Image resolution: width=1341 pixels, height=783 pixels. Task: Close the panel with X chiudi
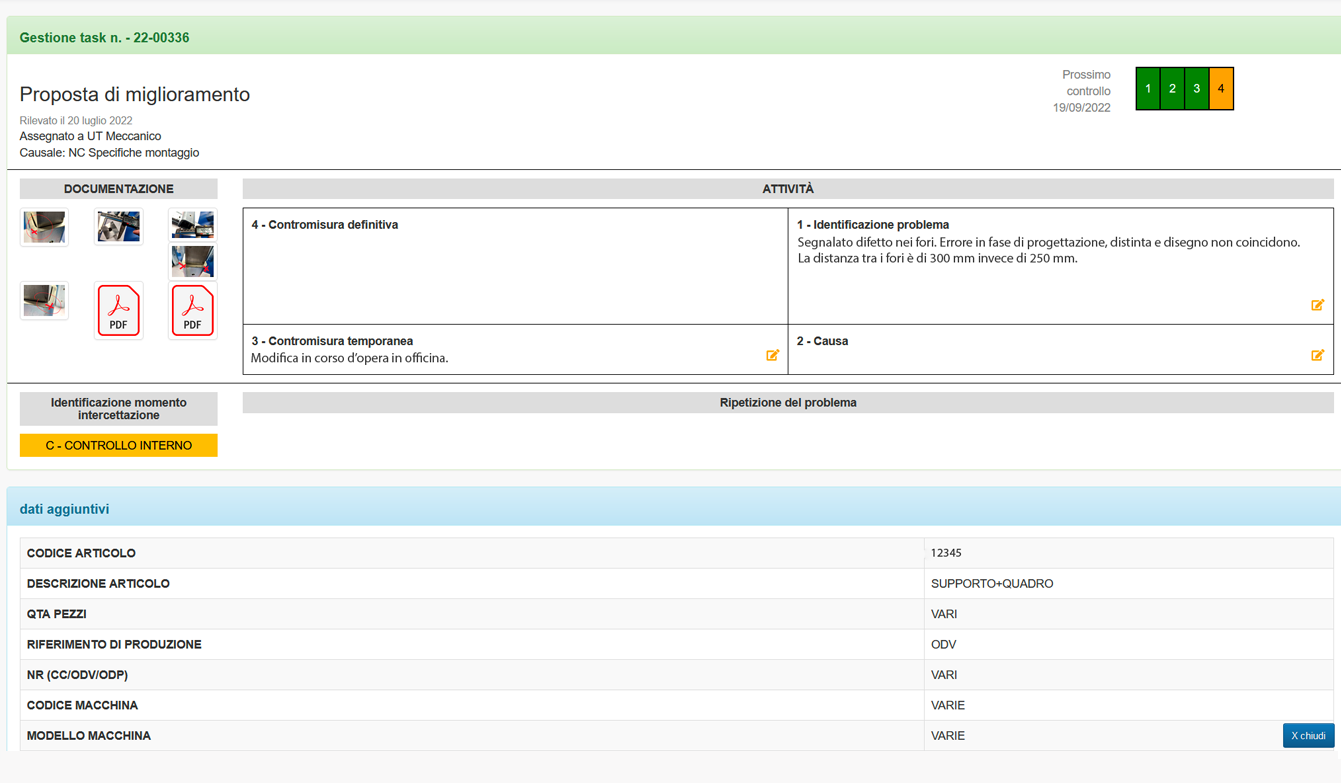[x=1308, y=735]
